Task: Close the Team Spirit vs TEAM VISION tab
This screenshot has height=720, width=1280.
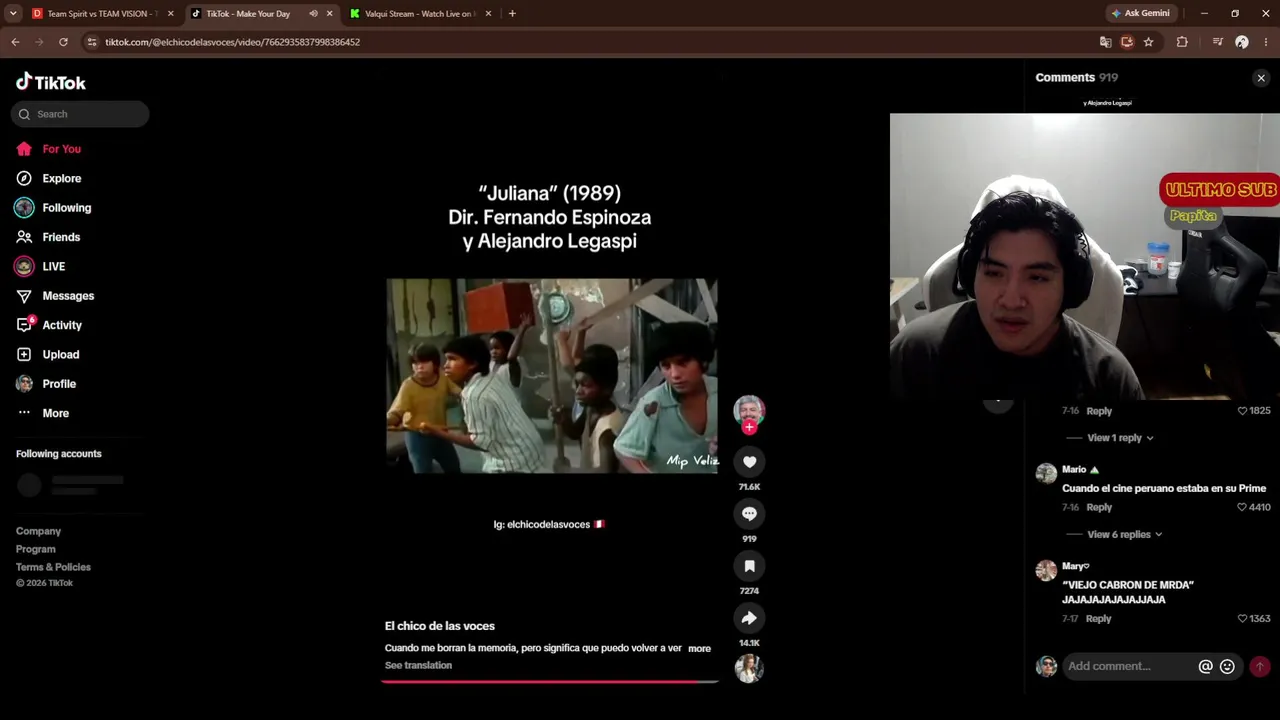Action: click(170, 14)
